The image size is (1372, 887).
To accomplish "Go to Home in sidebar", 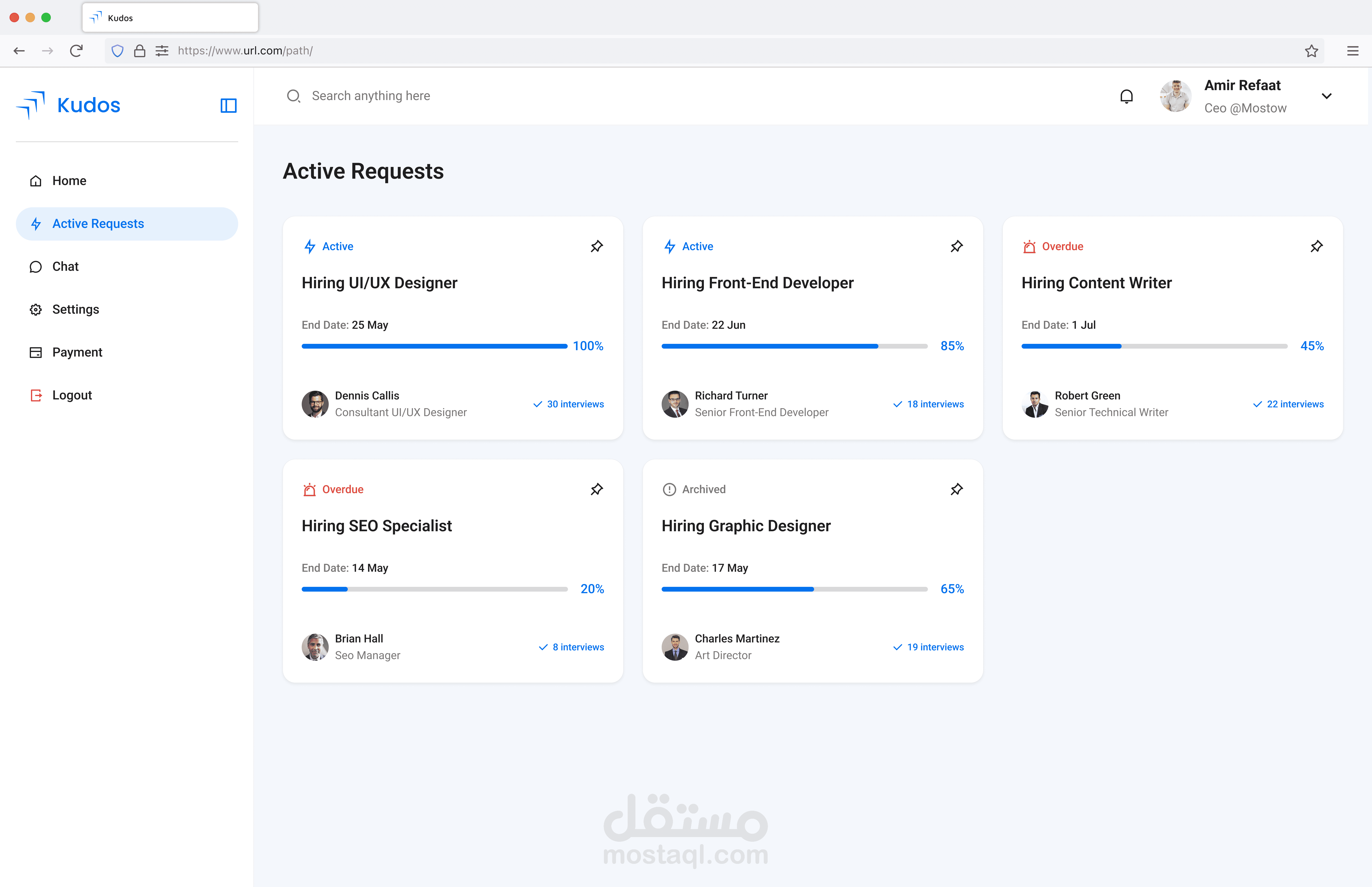I will tap(69, 181).
